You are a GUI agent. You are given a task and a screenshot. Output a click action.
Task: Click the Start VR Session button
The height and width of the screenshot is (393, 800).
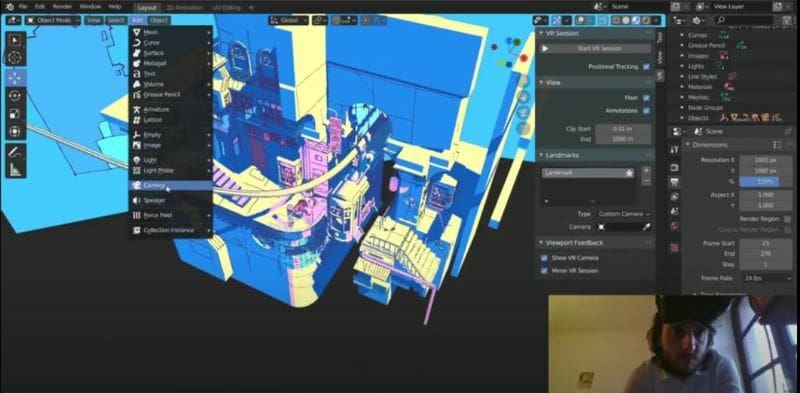(x=595, y=48)
